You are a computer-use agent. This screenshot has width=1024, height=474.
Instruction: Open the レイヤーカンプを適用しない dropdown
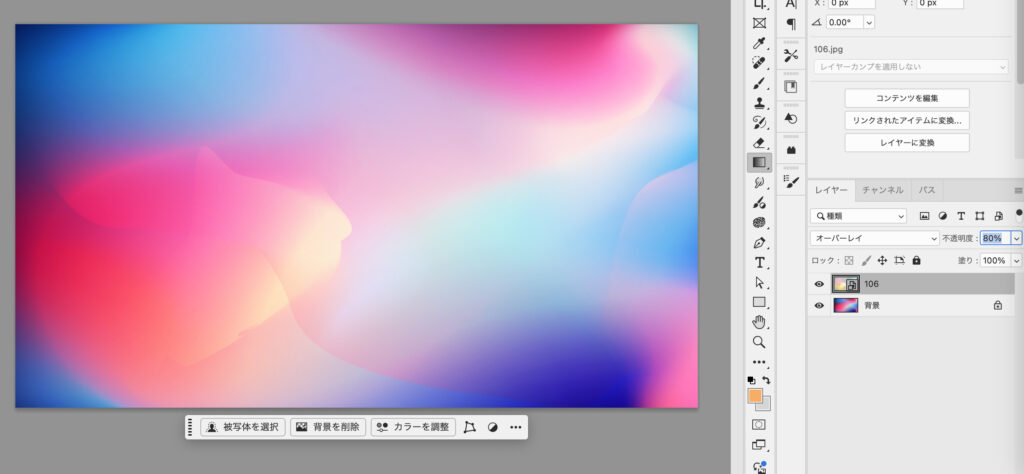tap(910, 67)
